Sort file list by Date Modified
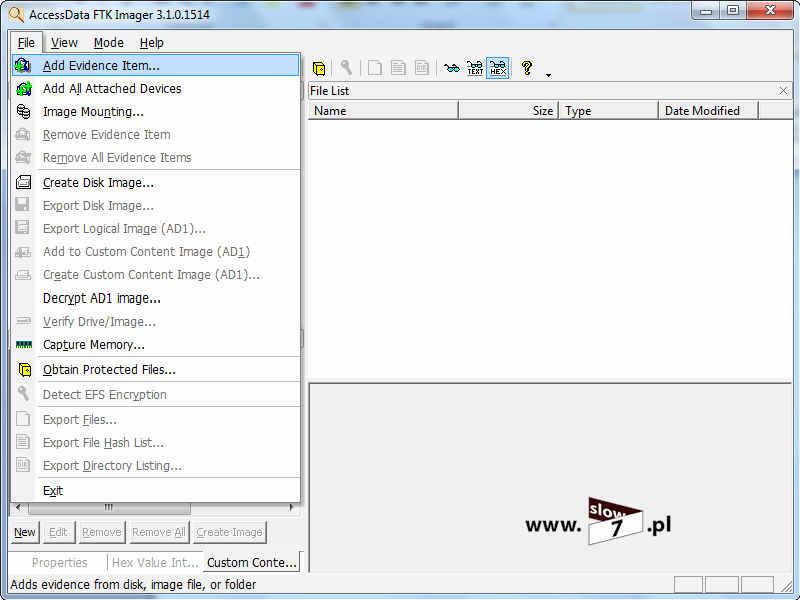 pos(709,111)
